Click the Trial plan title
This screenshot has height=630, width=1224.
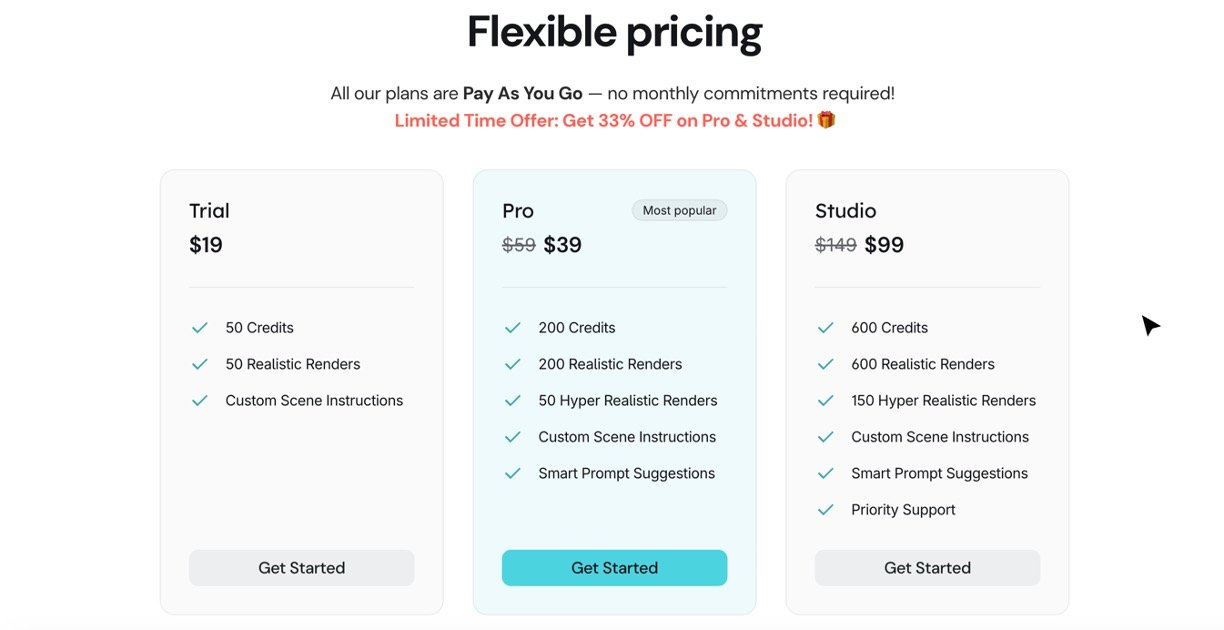(x=209, y=210)
